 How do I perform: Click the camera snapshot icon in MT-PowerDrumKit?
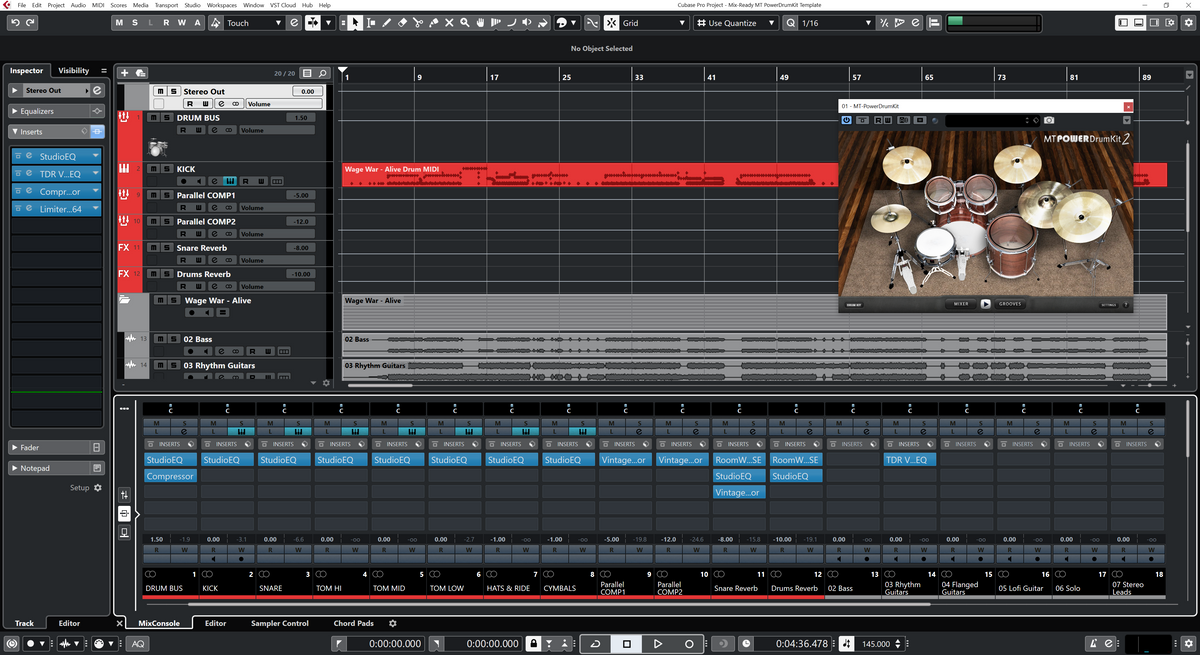(x=1050, y=120)
